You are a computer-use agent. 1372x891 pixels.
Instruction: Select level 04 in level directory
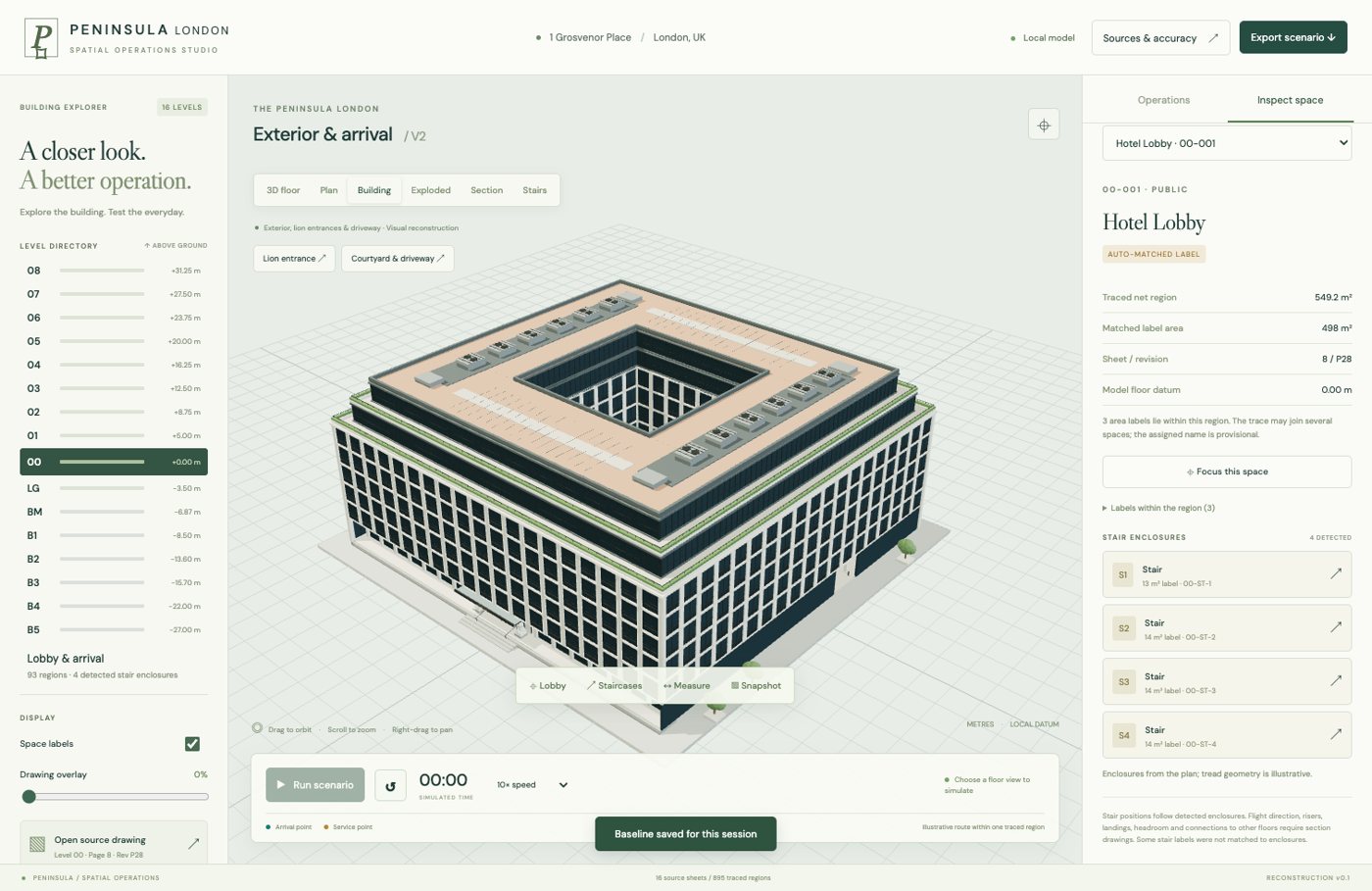click(114, 365)
